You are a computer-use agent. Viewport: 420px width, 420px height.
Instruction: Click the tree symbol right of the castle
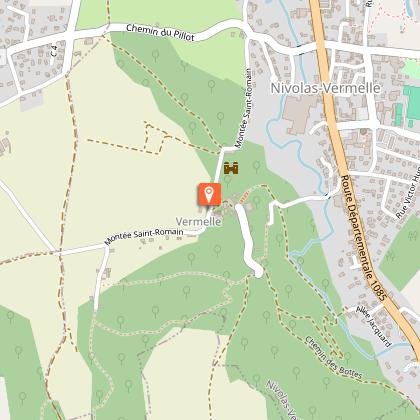tap(256, 166)
